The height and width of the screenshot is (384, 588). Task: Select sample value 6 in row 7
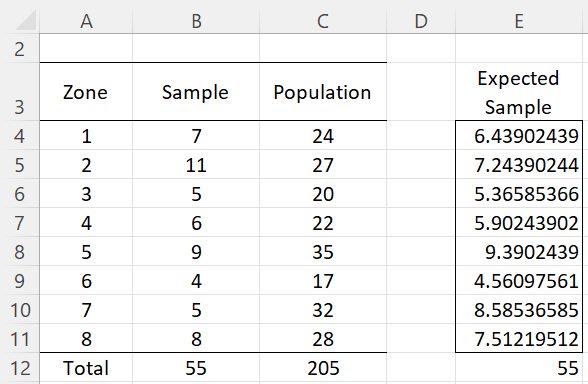point(196,222)
